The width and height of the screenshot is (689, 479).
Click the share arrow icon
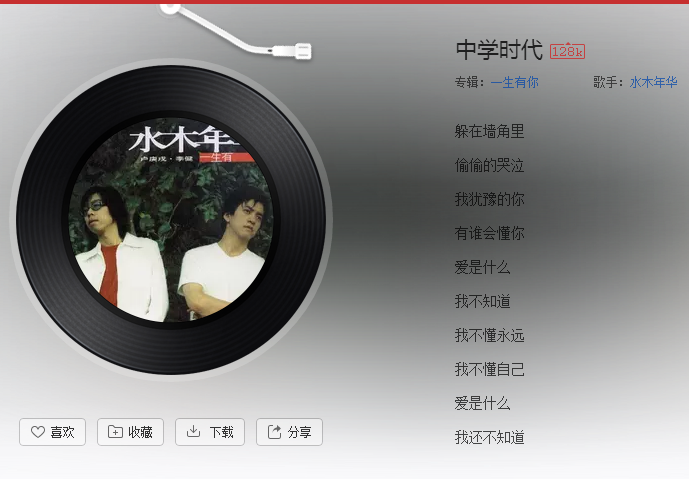275,432
